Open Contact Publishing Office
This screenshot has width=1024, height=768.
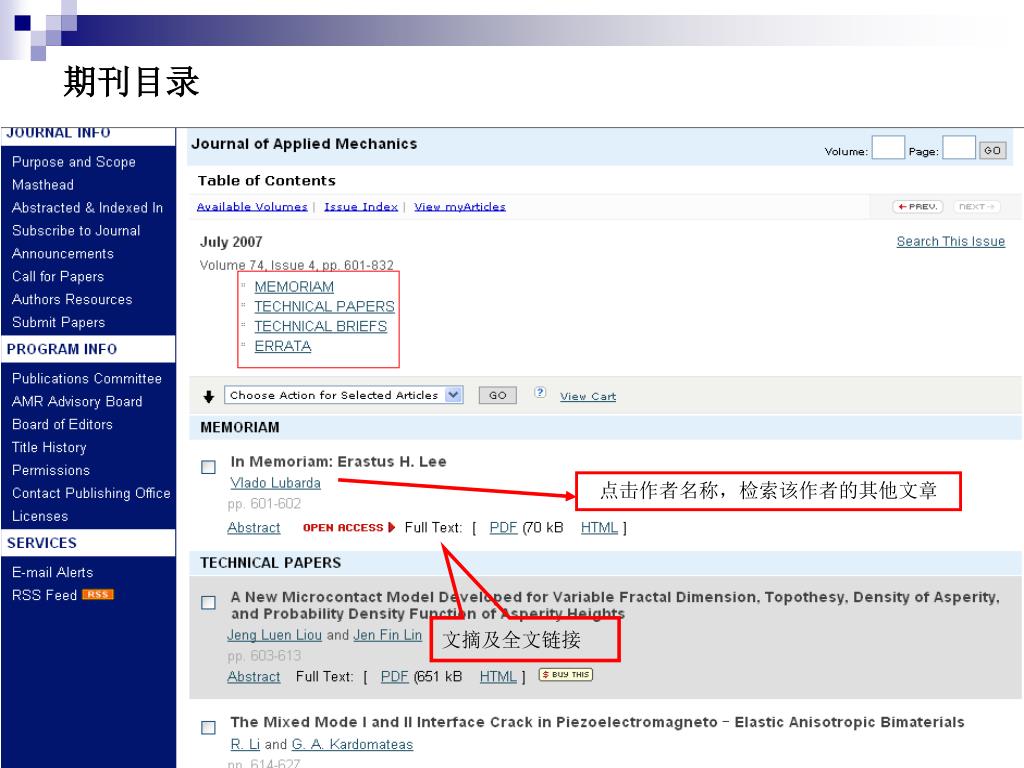pos(91,493)
